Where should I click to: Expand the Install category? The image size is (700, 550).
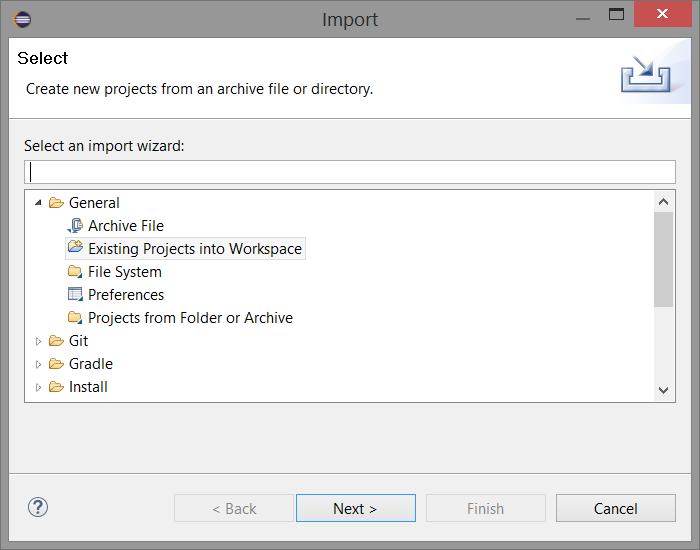pyautogui.click(x=38, y=387)
